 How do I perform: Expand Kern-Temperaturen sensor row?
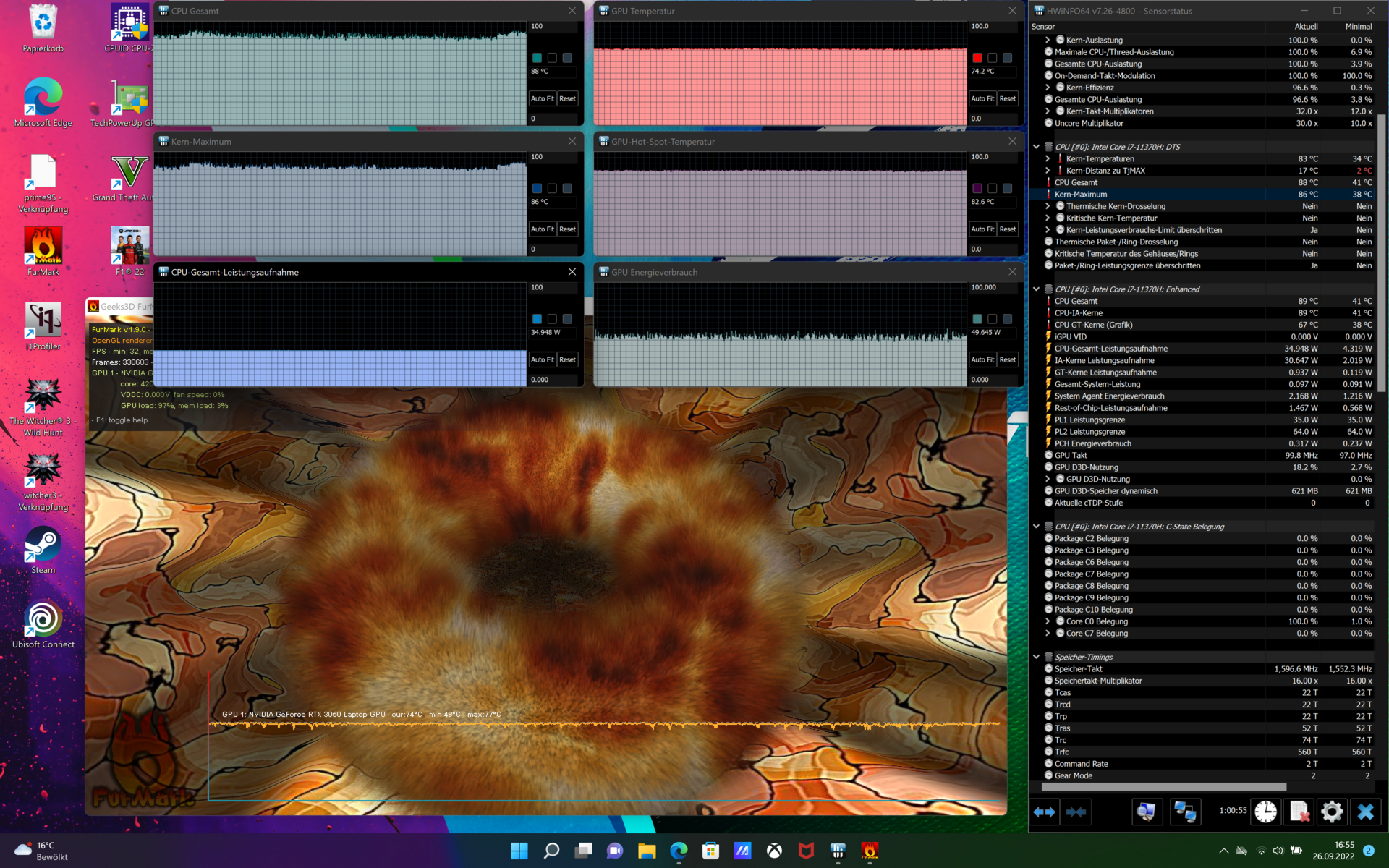click(x=1048, y=158)
